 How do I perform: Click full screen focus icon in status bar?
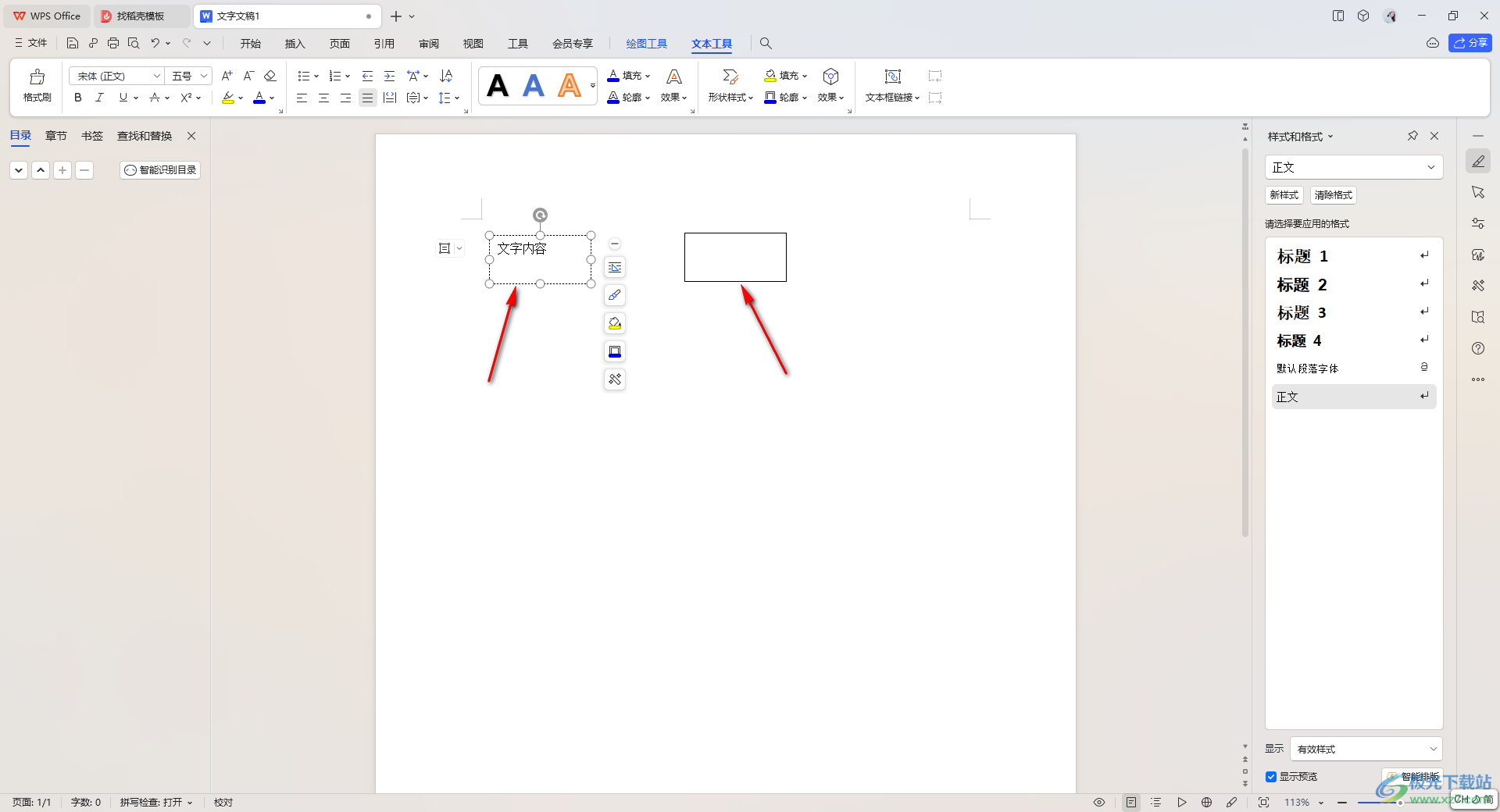(1263, 803)
